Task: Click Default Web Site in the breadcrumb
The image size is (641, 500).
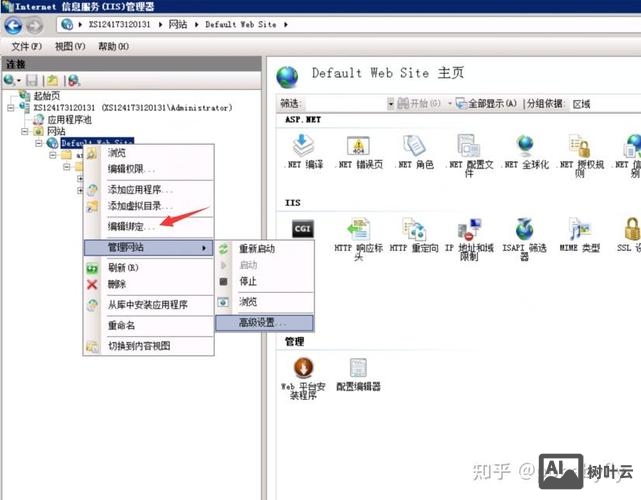Action: (241, 25)
